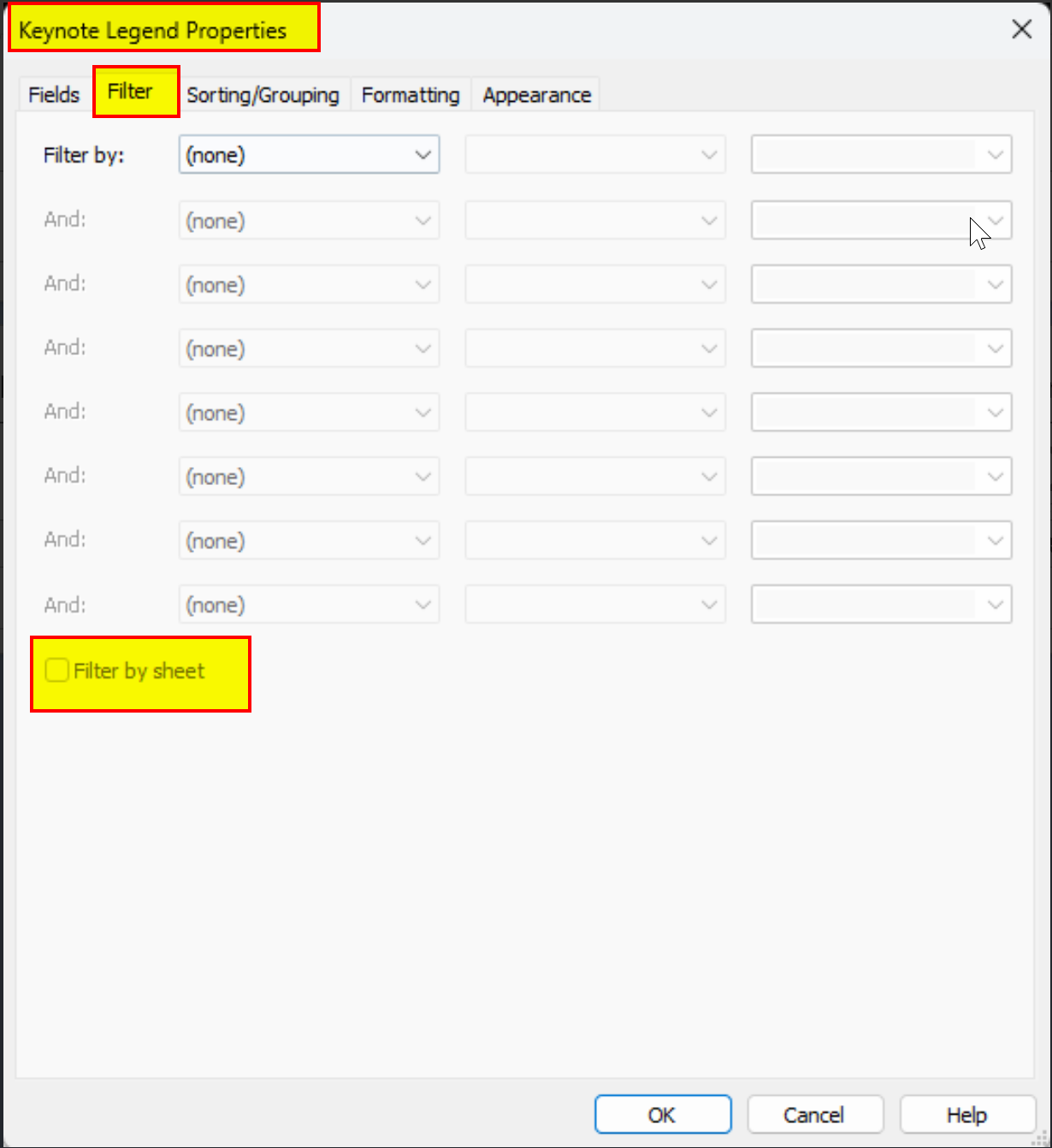This screenshot has width=1052, height=1148.
Task: Click the Keynote Legend Properties title text
Action: click(x=152, y=31)
